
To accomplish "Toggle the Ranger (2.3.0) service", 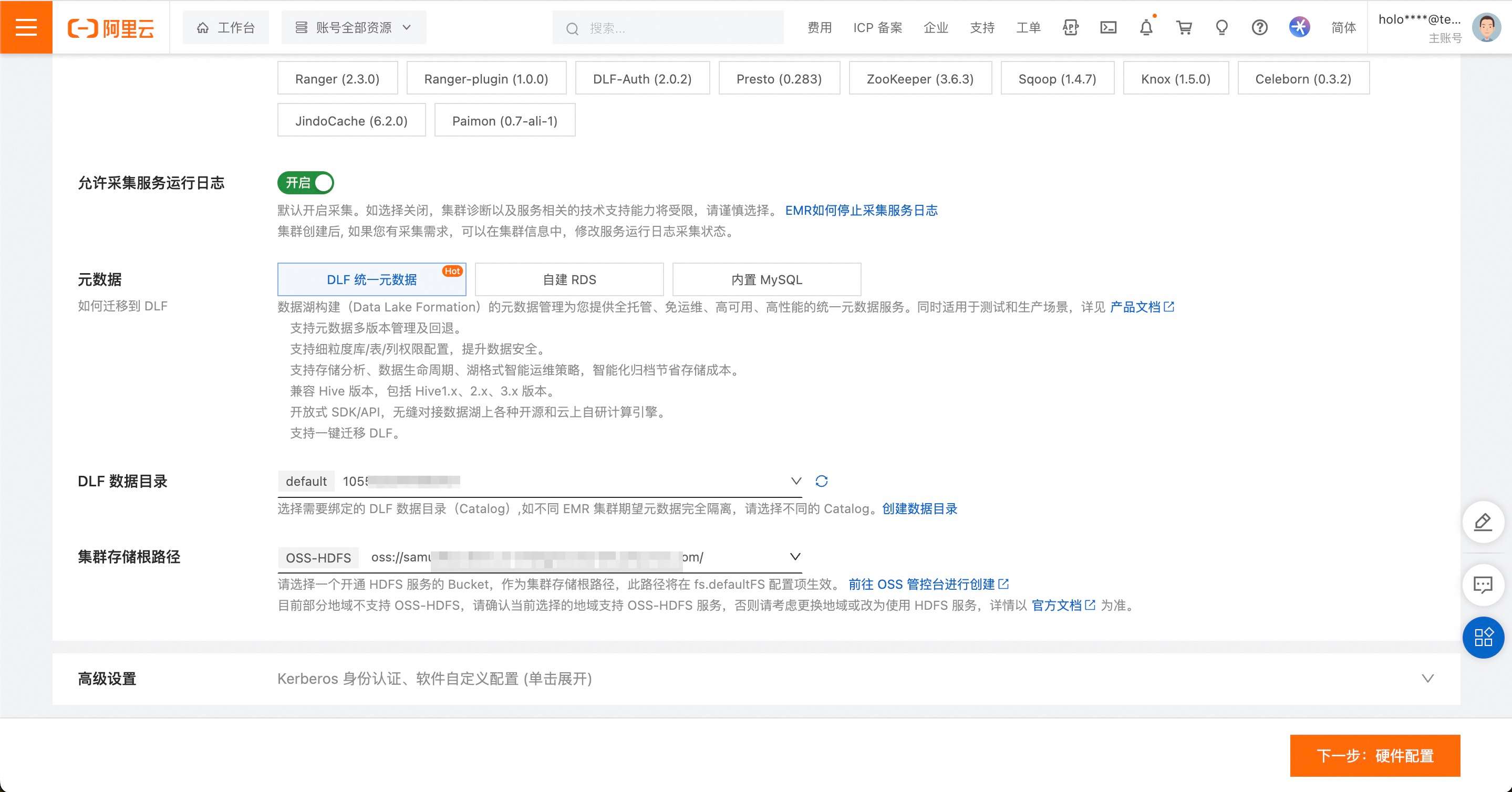I will click(337, 78).
